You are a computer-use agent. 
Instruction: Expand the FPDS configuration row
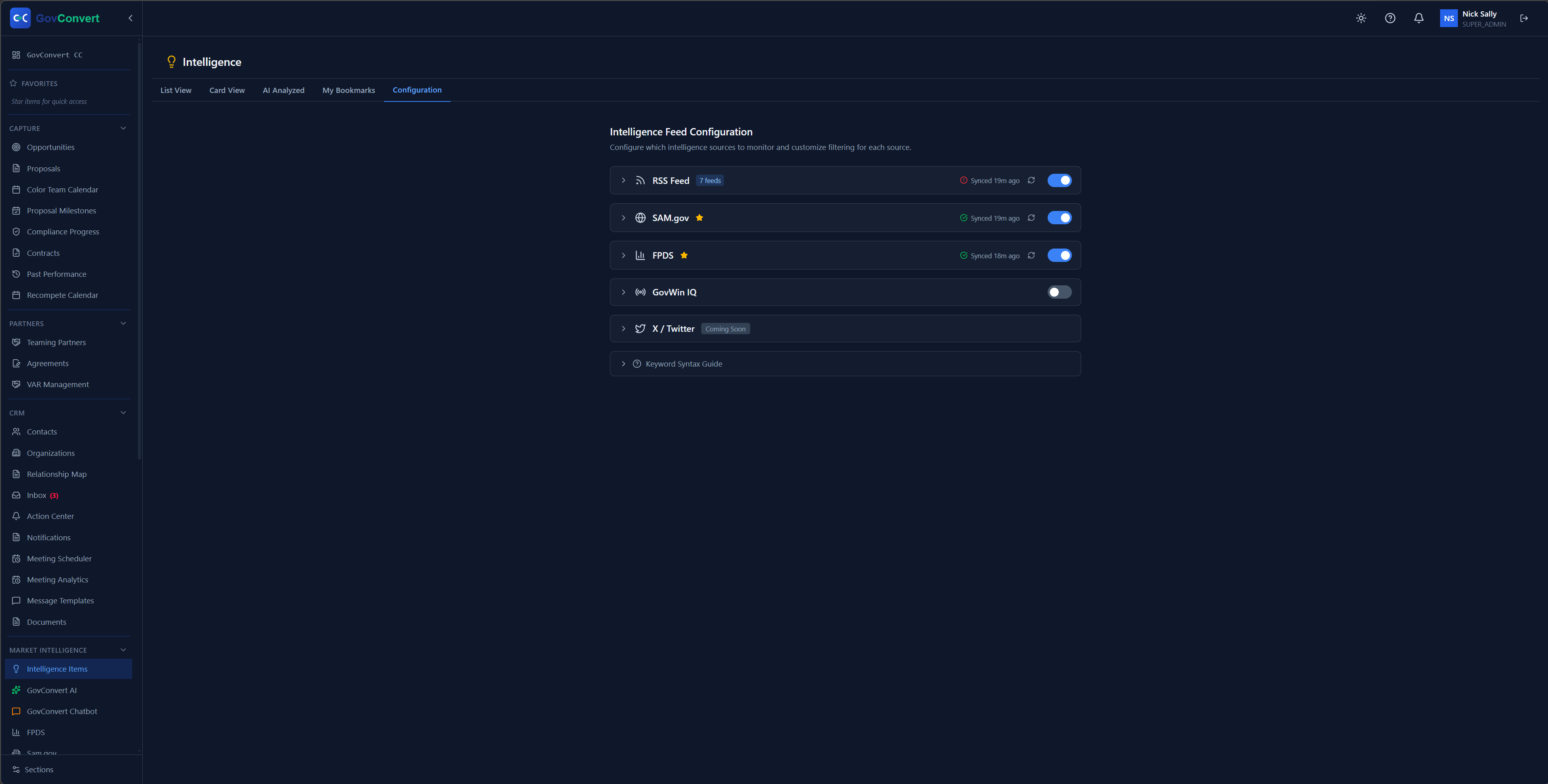(623, 255)
